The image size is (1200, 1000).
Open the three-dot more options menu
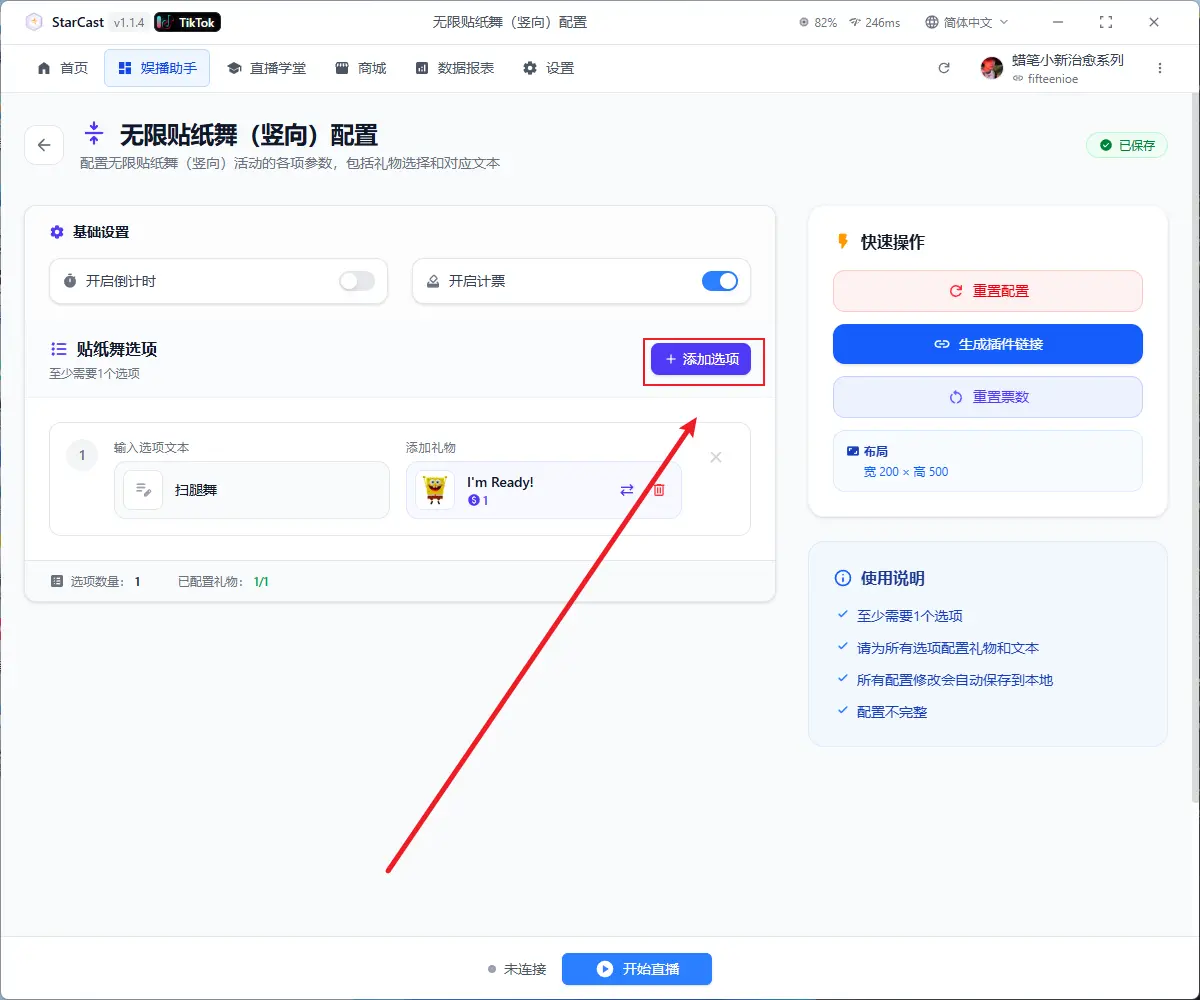tap(1160, 68)
